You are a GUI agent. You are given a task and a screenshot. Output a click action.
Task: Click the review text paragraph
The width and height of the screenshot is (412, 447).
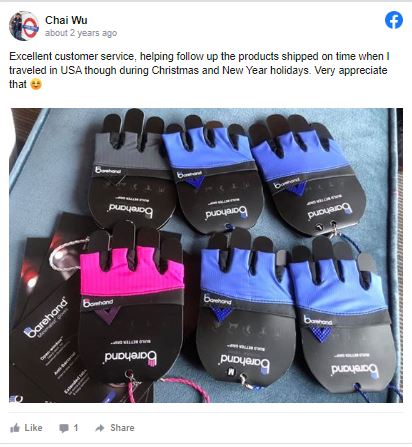tap(199, 70)
